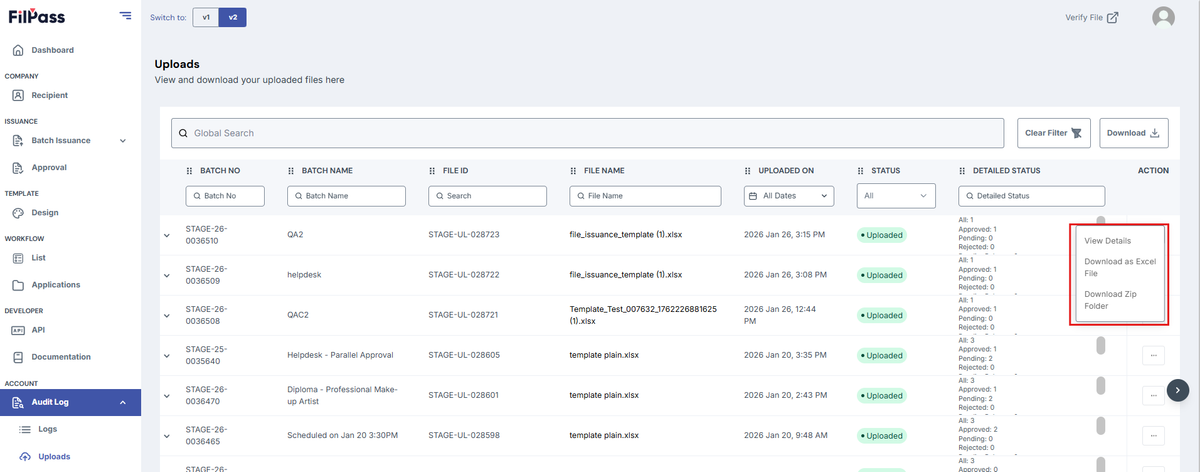Click the Download button

tap(1134, 133)
